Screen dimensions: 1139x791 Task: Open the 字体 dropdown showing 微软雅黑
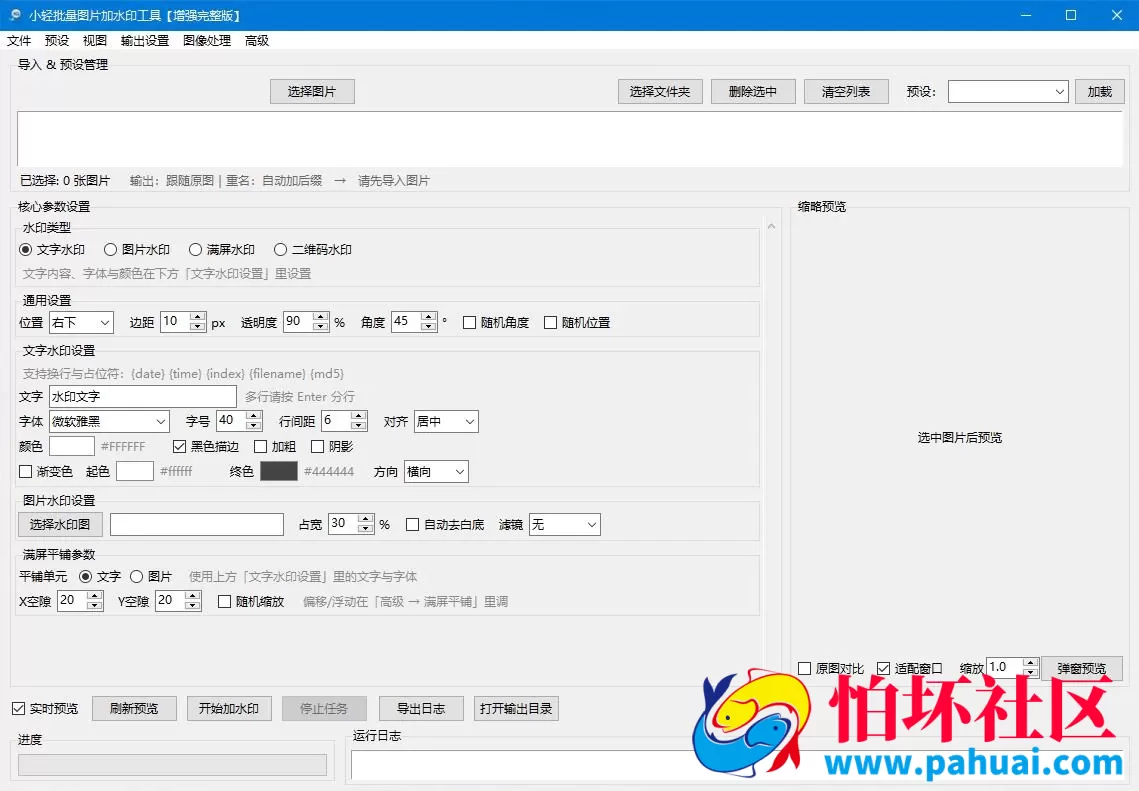[110, 421]
